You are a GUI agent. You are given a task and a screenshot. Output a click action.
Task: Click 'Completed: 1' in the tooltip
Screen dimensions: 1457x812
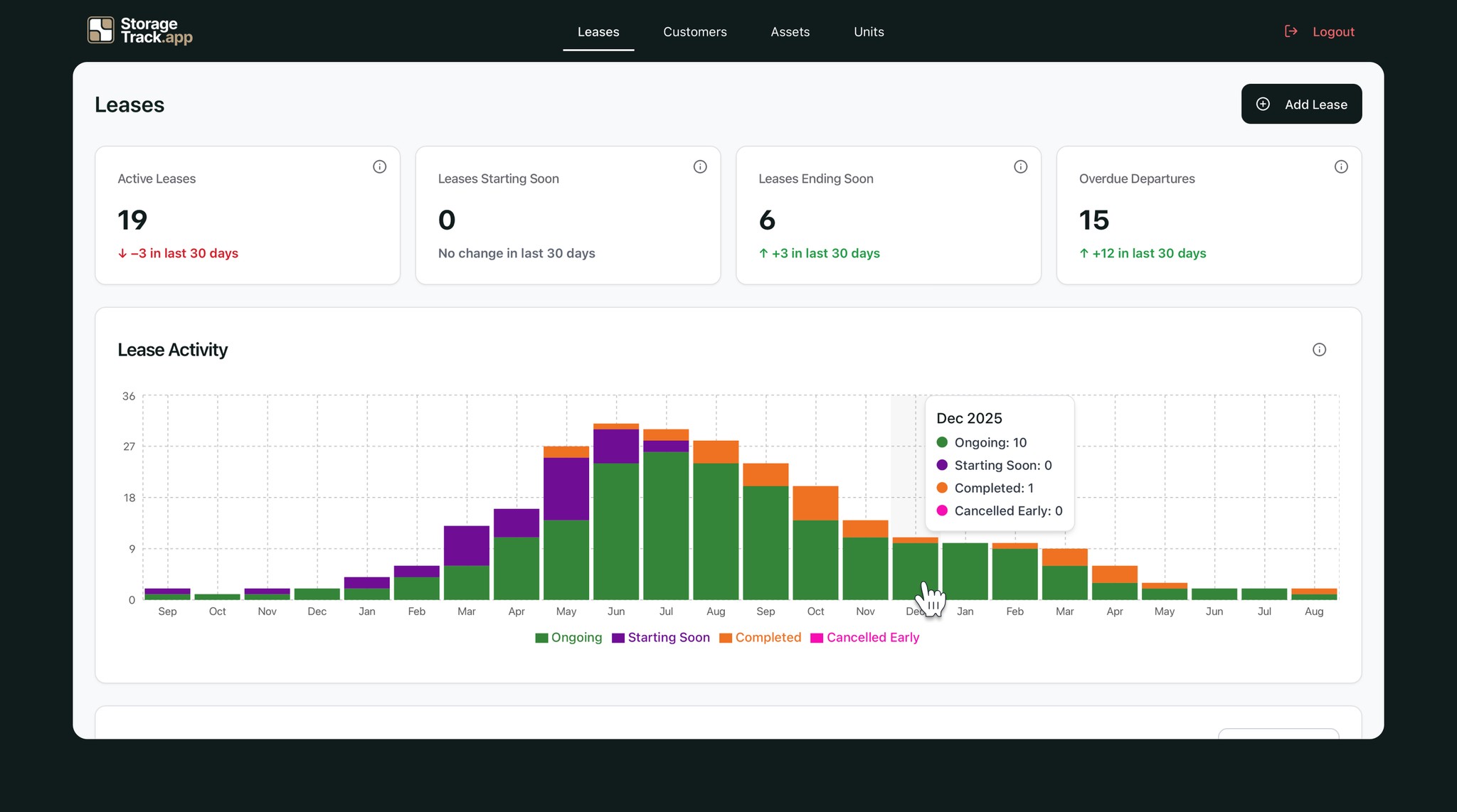994,488
